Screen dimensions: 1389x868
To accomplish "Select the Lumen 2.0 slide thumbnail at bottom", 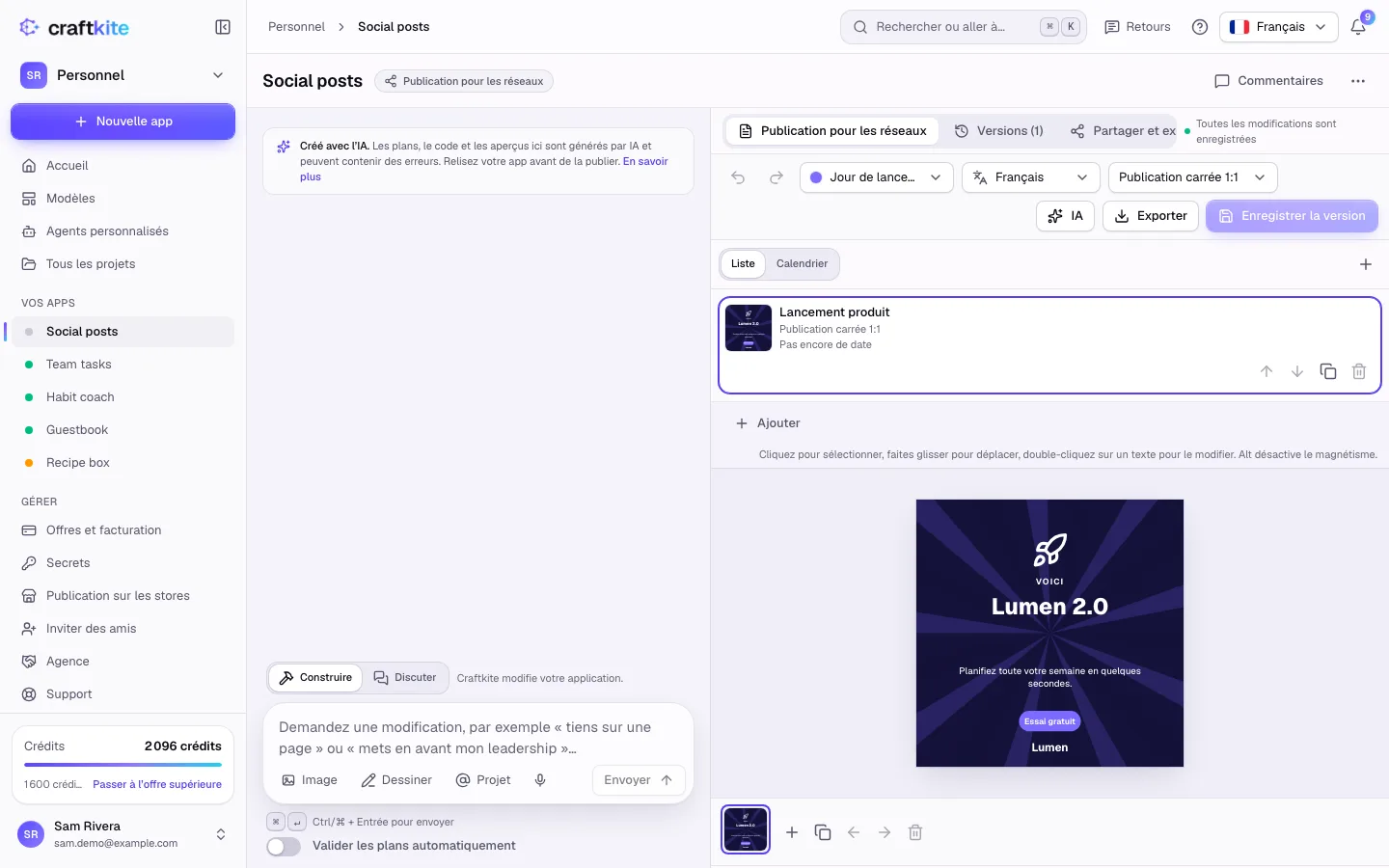I will pyautogui.click(x=746, y=829).
